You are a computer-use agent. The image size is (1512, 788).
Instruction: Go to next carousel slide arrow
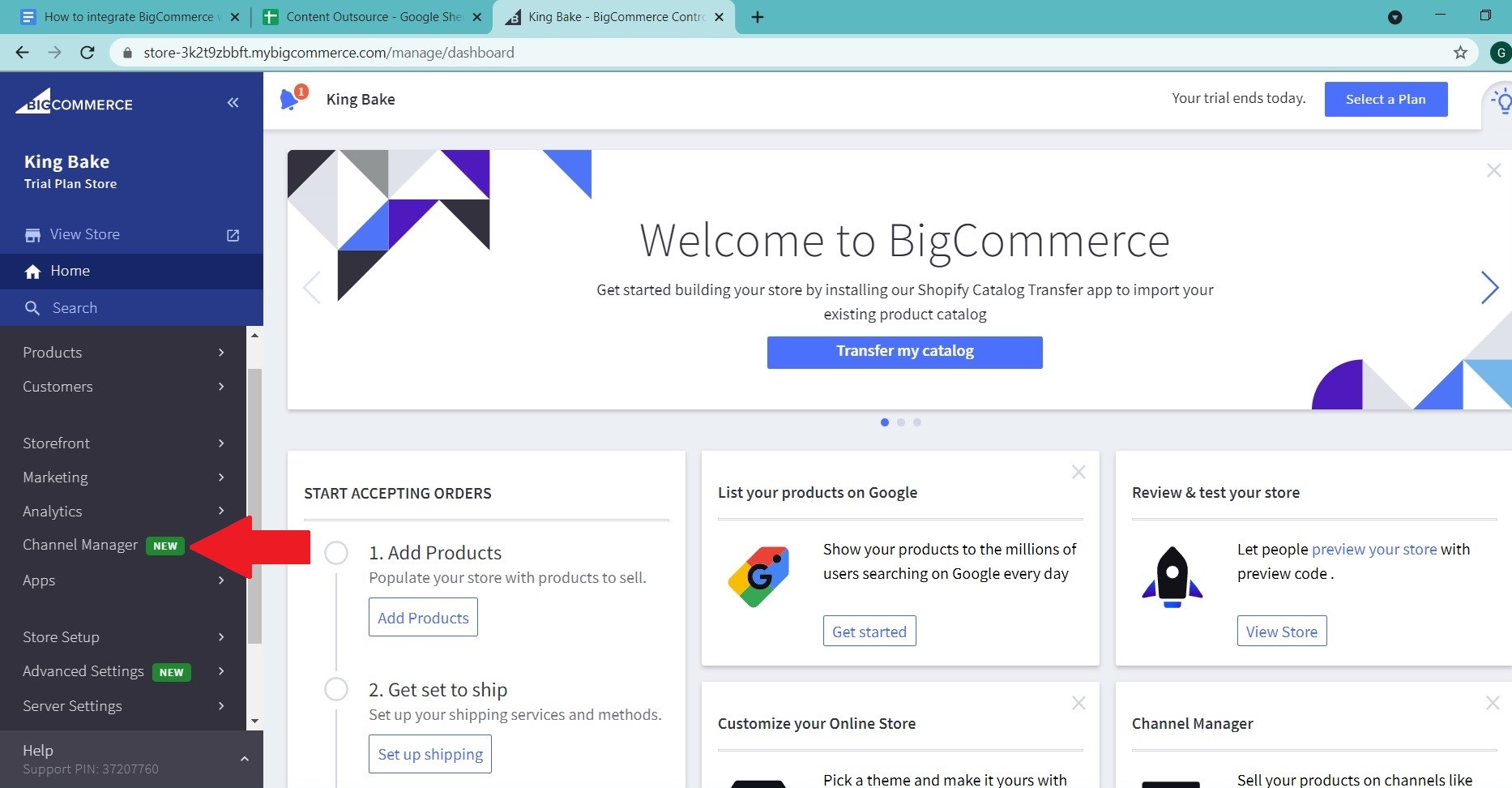1489,288
